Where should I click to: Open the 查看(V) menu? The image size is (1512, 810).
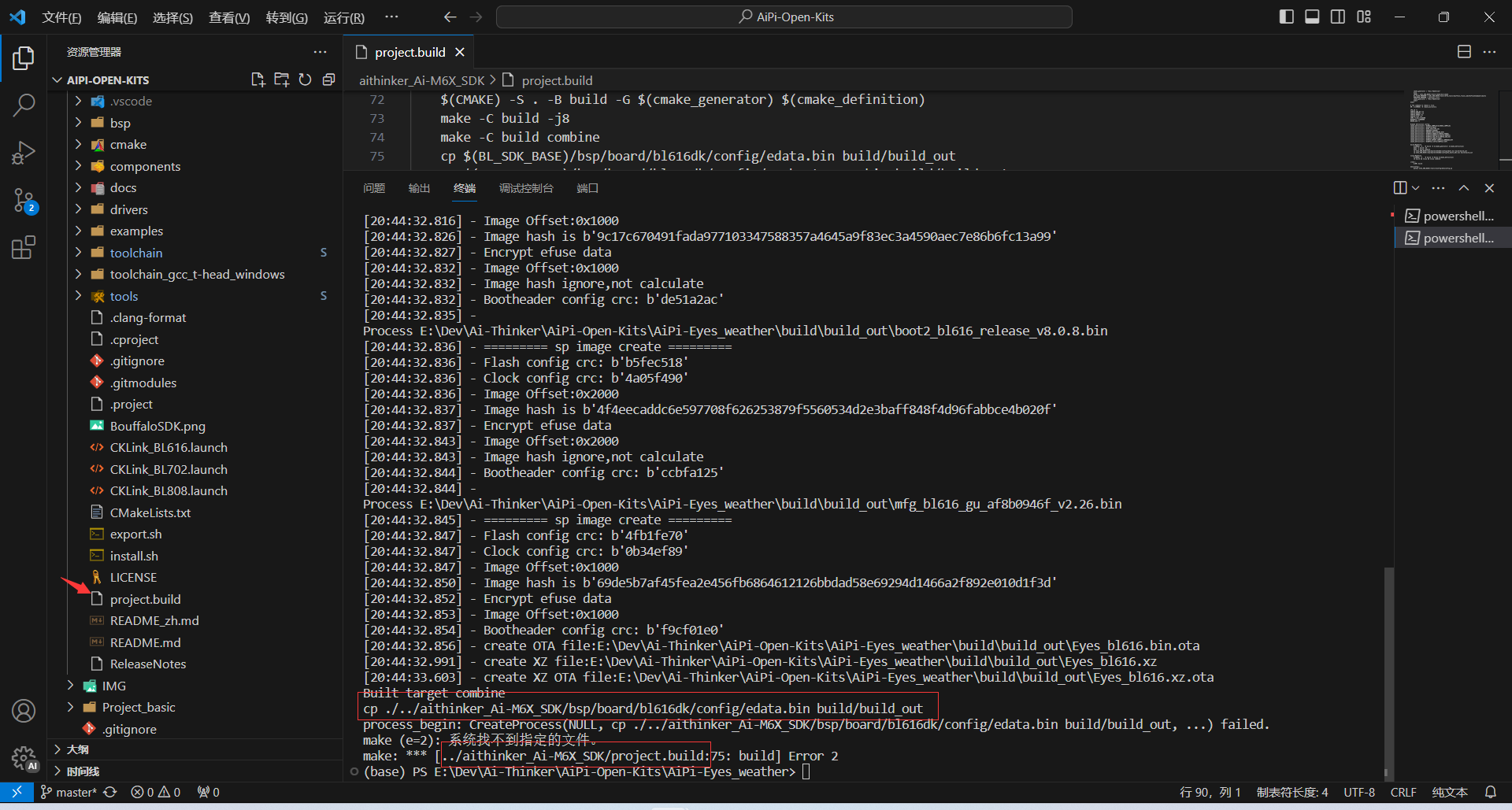(229, 17)
